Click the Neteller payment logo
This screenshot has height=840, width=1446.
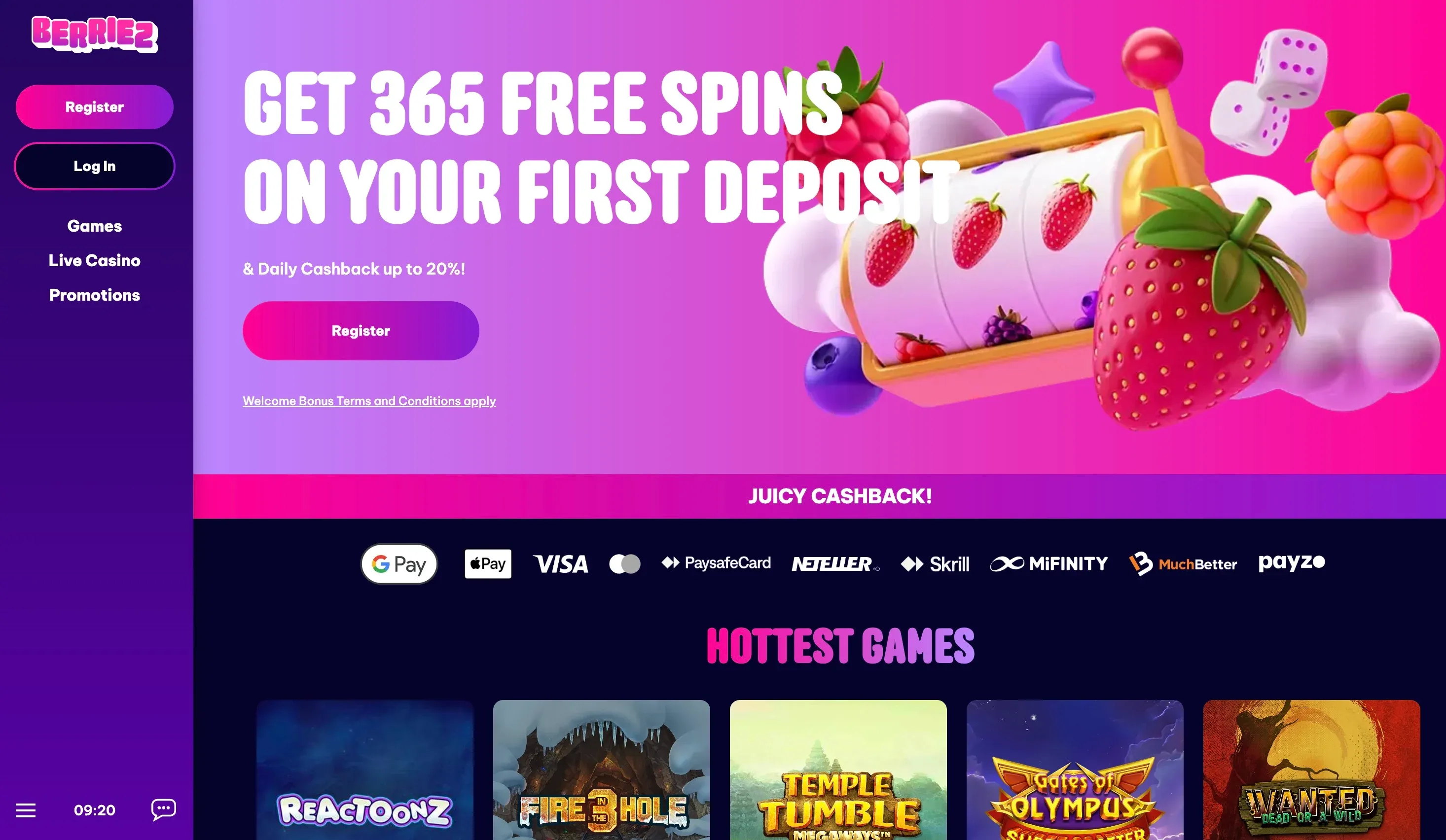coord(835,564)
